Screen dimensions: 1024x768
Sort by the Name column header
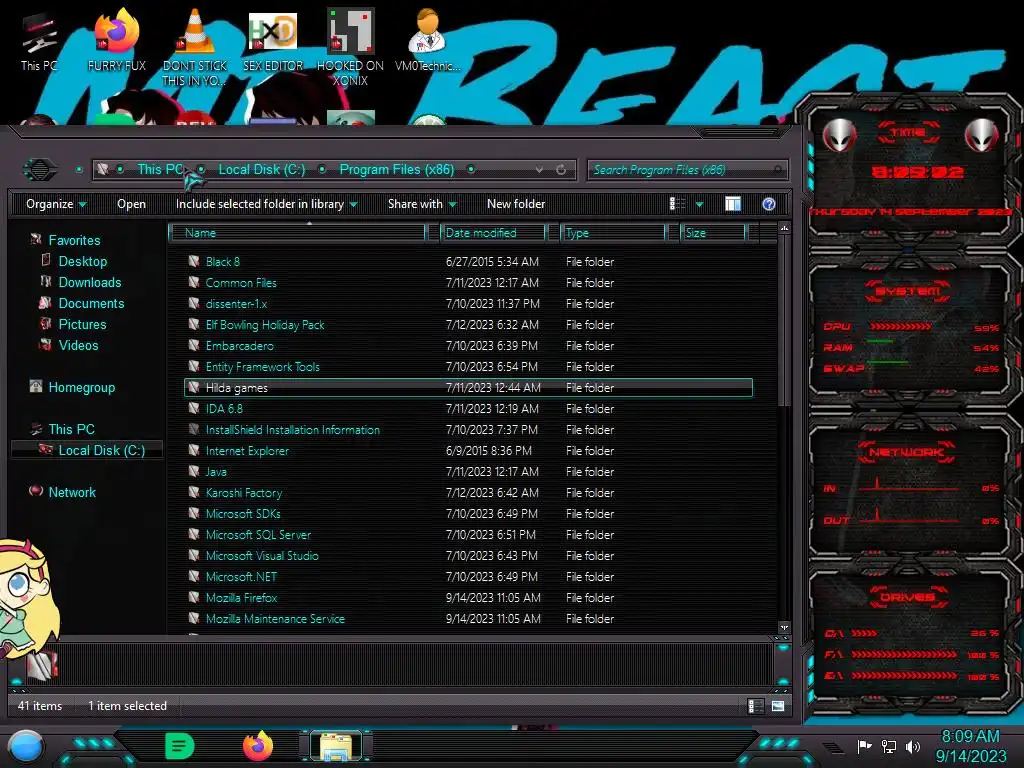(x=297, y=233)
